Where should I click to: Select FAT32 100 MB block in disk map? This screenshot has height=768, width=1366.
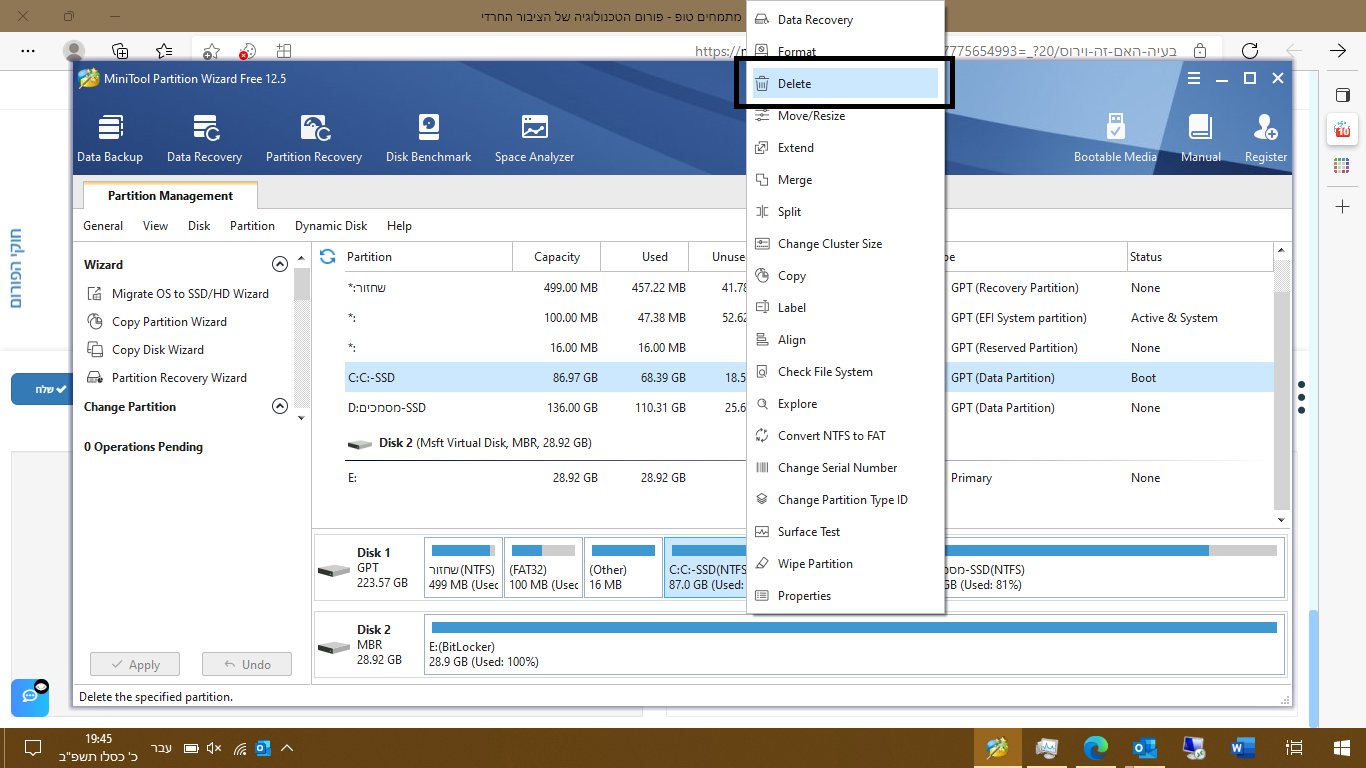pos(542,567)
